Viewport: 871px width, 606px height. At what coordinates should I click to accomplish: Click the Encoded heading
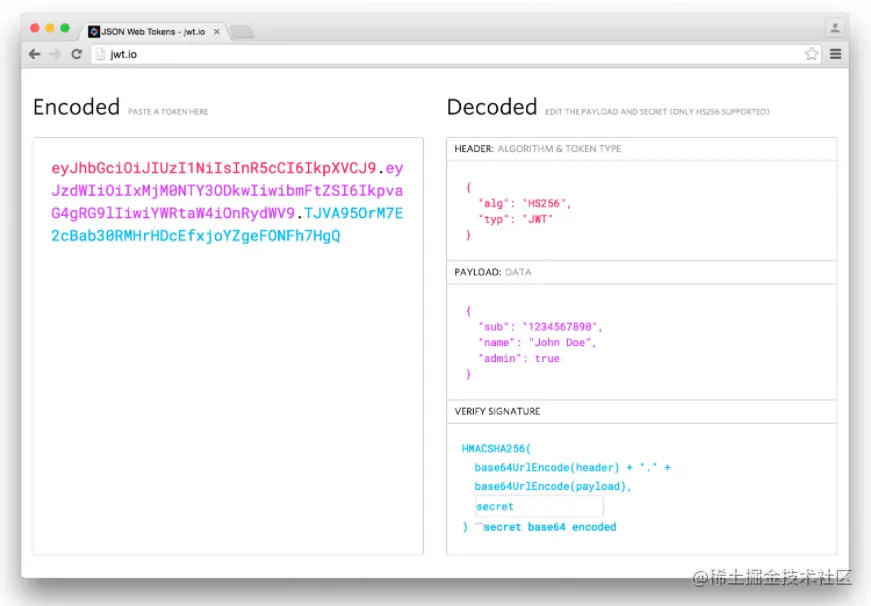click(76, 107)
